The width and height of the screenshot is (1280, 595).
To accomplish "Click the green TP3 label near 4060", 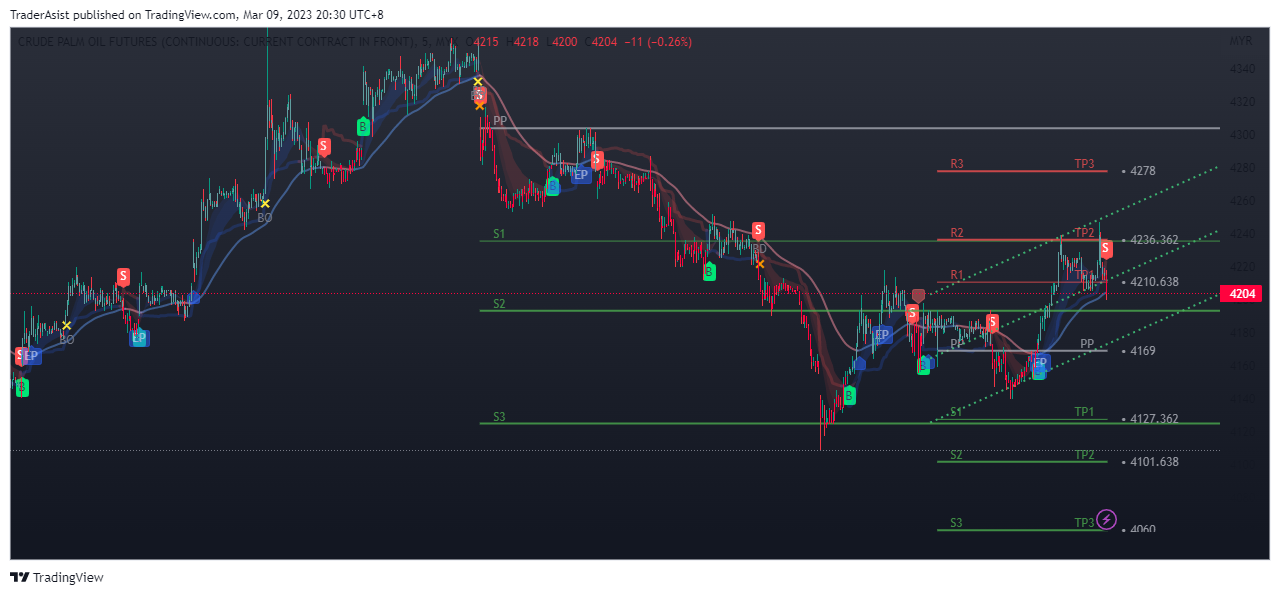I will [1084, 522].
